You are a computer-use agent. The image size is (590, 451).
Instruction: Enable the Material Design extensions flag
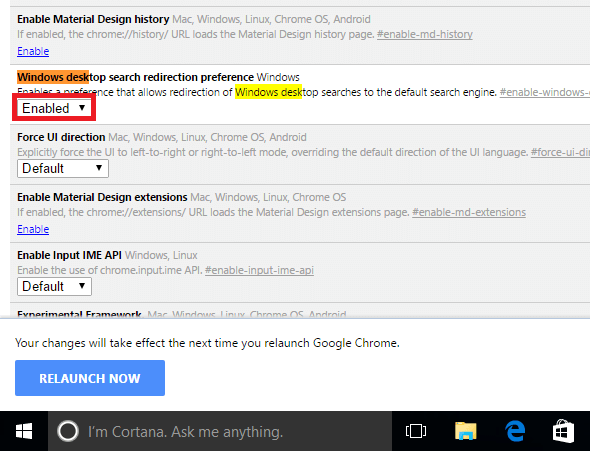click(33, 229)
